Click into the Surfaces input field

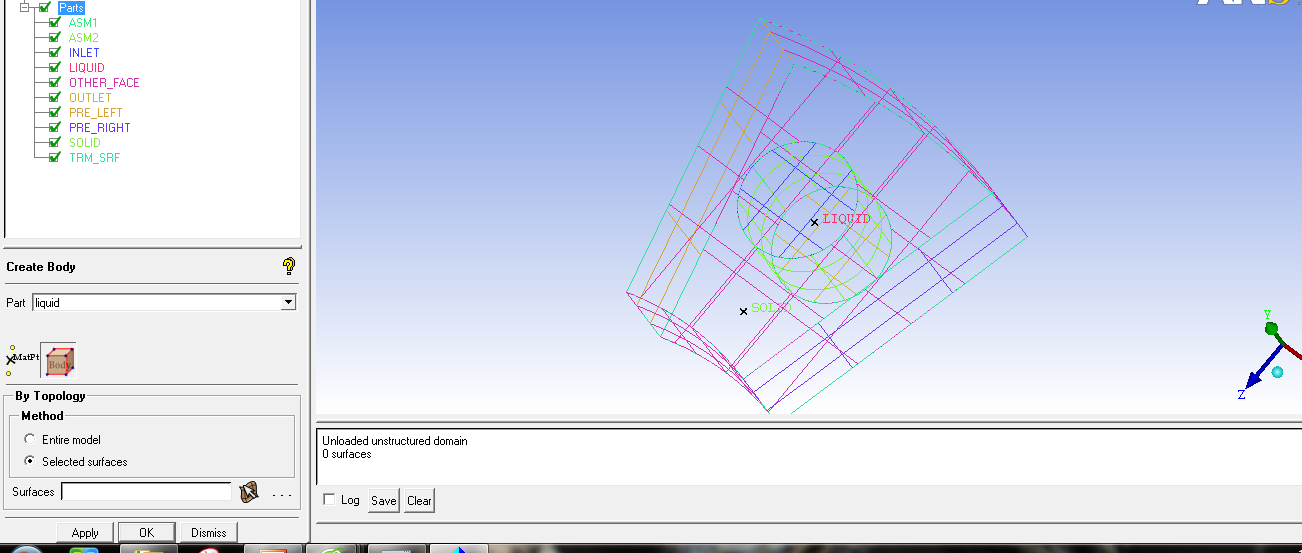pos(146,492)
